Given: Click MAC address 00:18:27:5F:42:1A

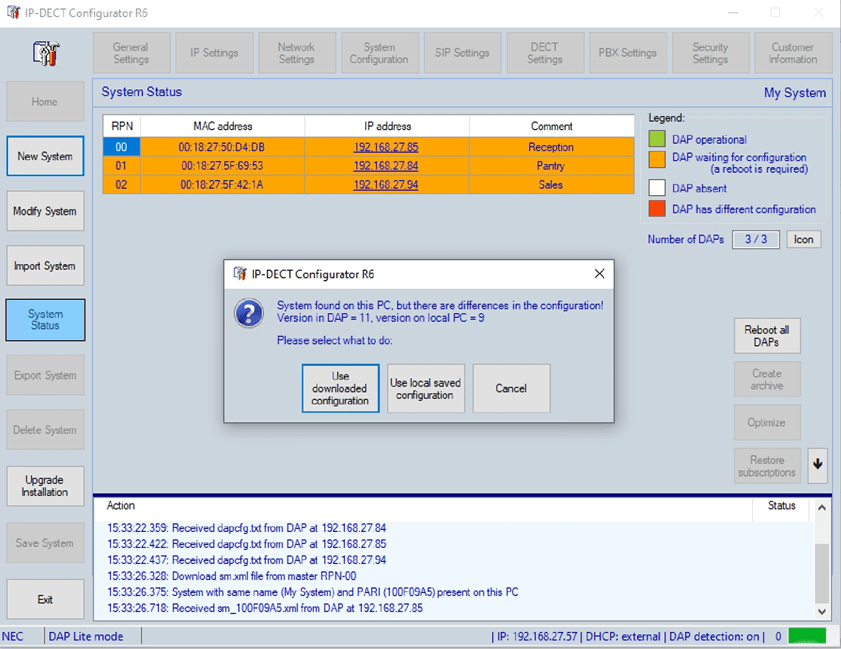Looking at the screenshot, I should click(x=223, y=185).
